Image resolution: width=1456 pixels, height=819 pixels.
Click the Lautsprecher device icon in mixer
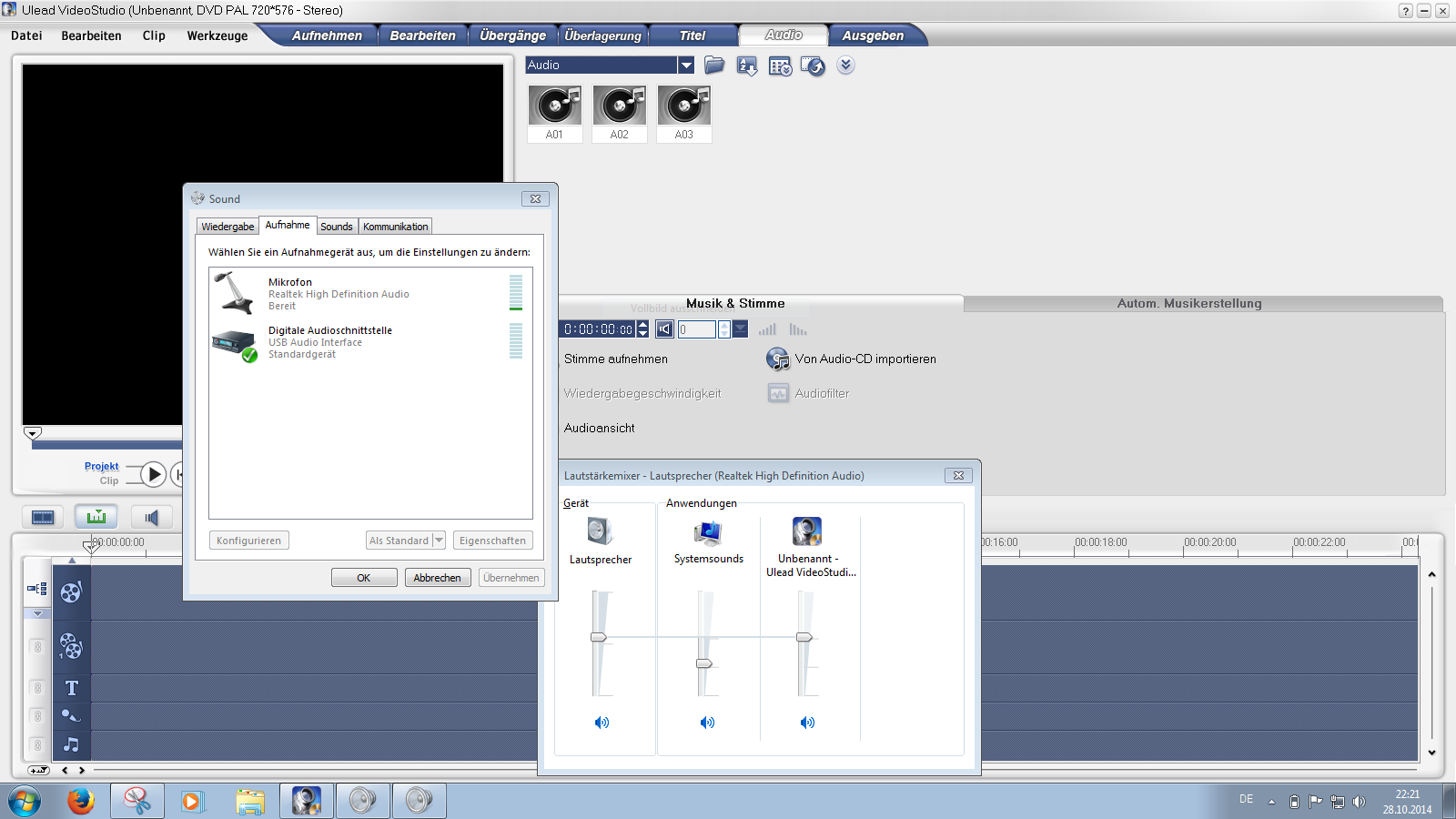600,531
